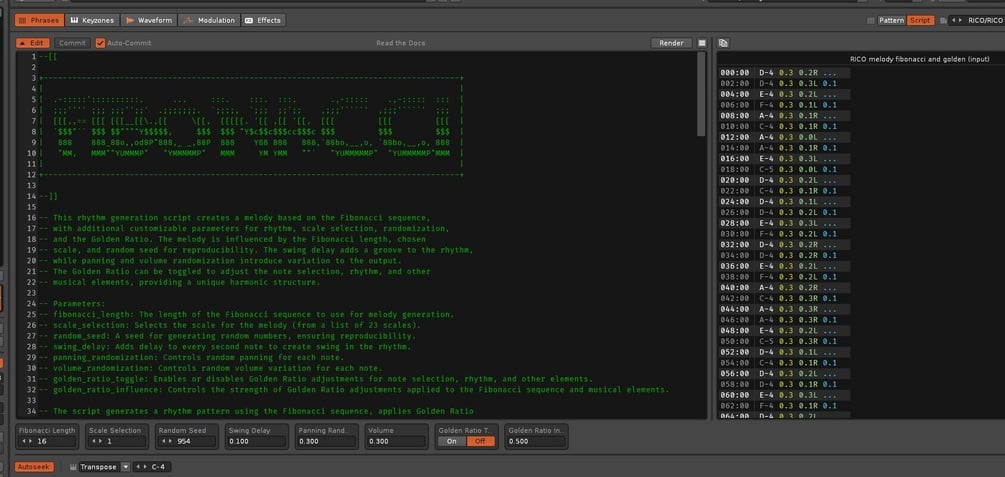Switch to the Keyzones tab
1005x477 pixels.
click(x=92, y=21)
